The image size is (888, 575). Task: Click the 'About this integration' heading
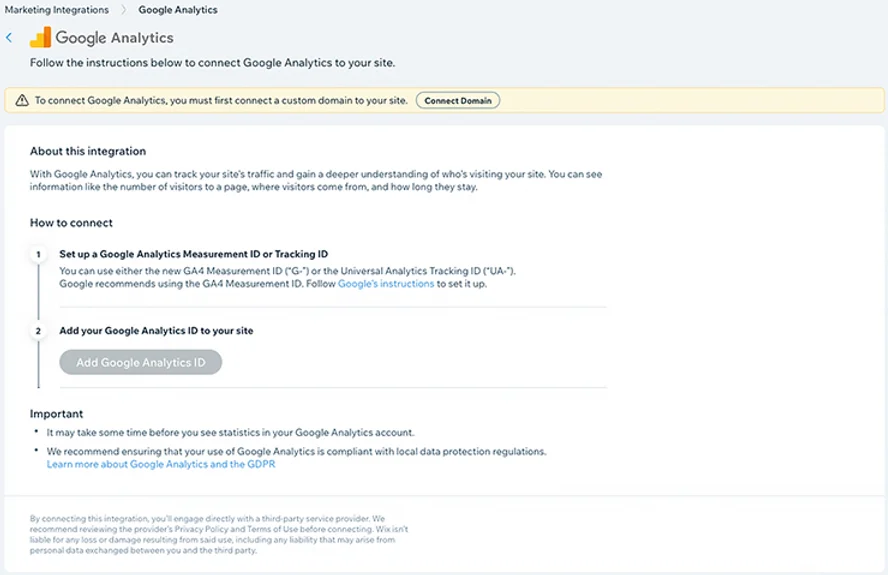coord(88,151)
